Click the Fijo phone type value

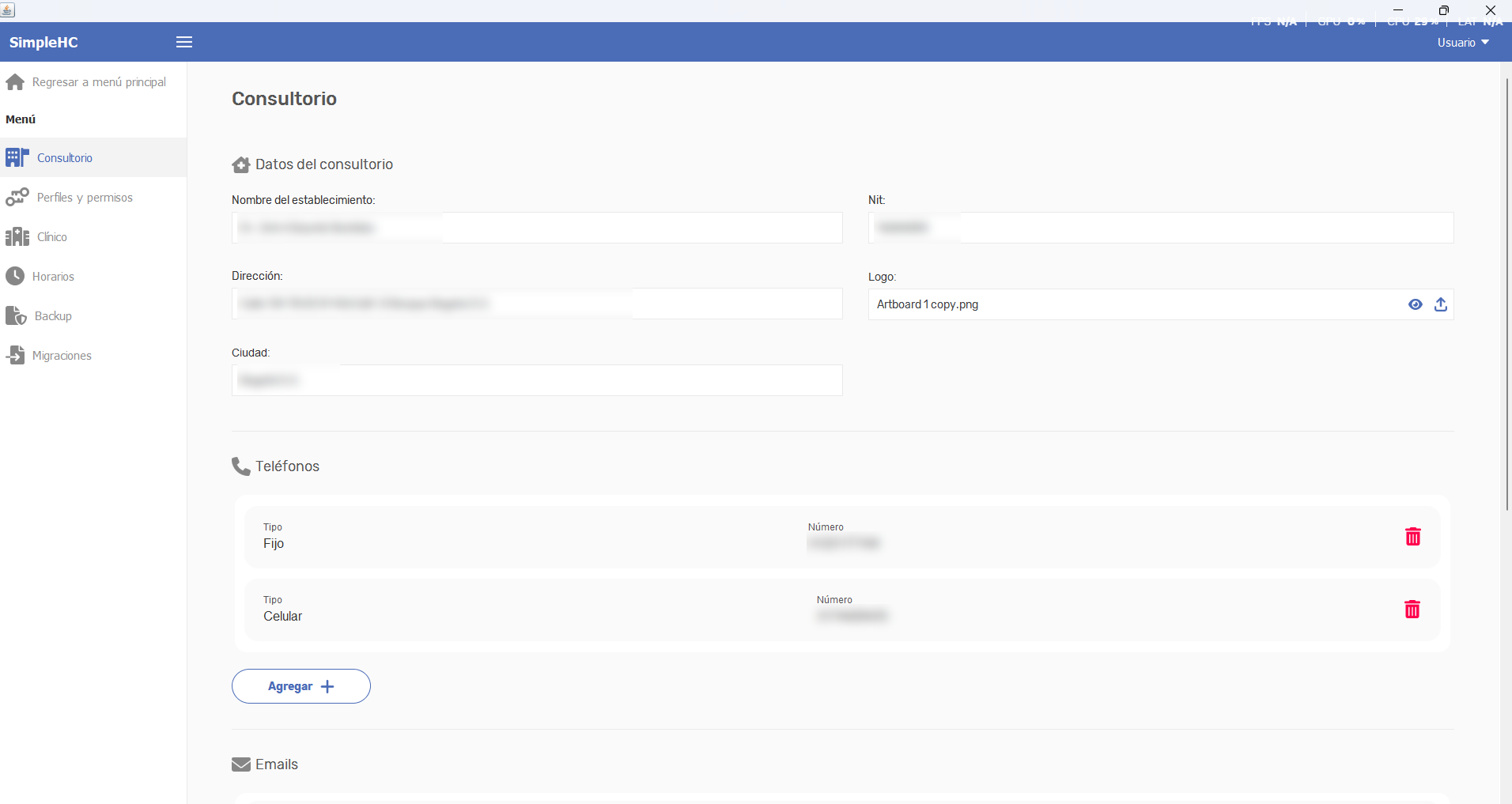(x=274, y=544)
